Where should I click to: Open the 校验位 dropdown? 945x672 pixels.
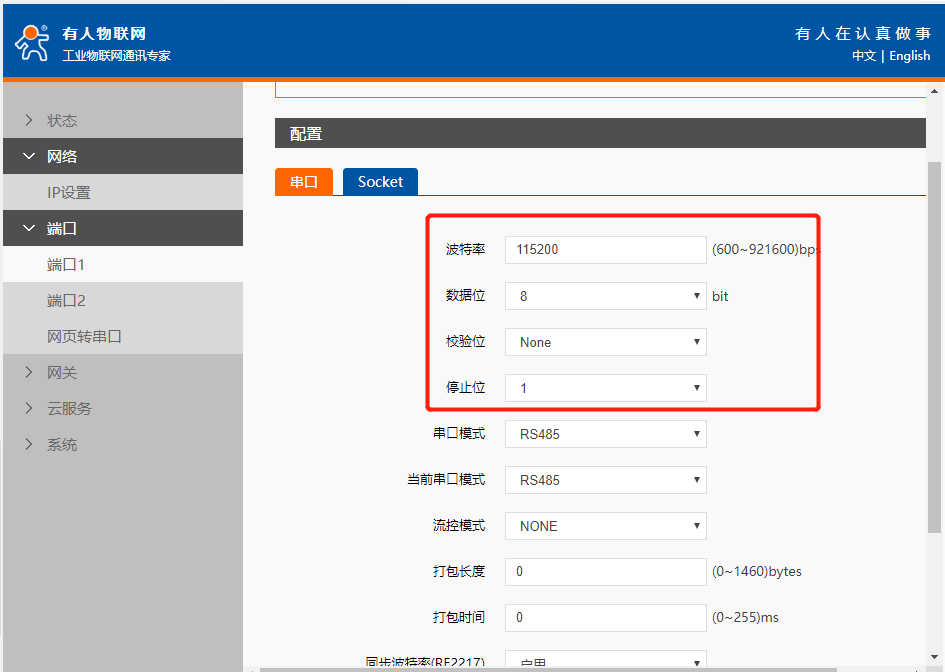pos(605,342)
